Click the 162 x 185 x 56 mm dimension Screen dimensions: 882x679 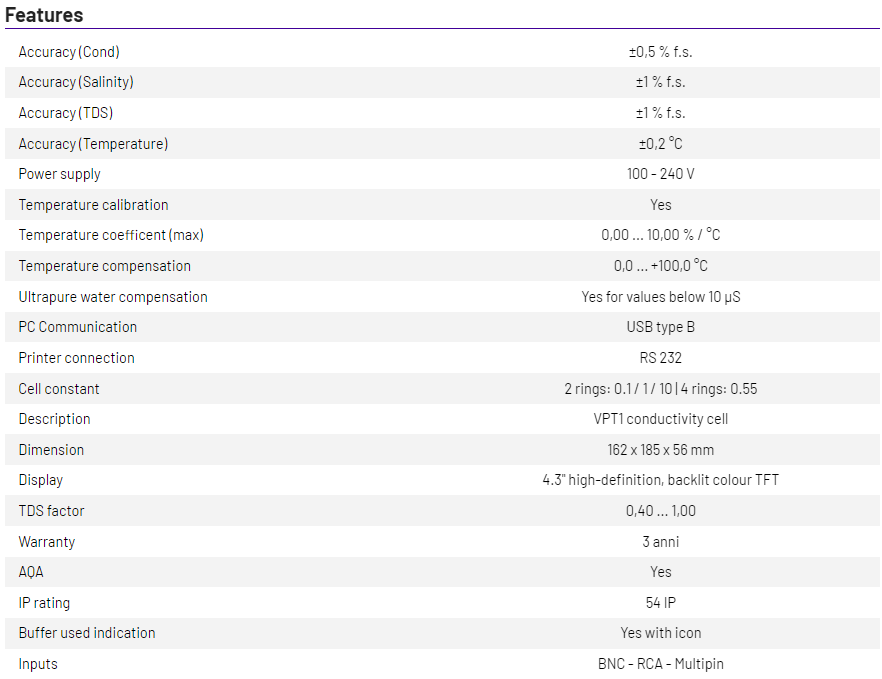660,450
